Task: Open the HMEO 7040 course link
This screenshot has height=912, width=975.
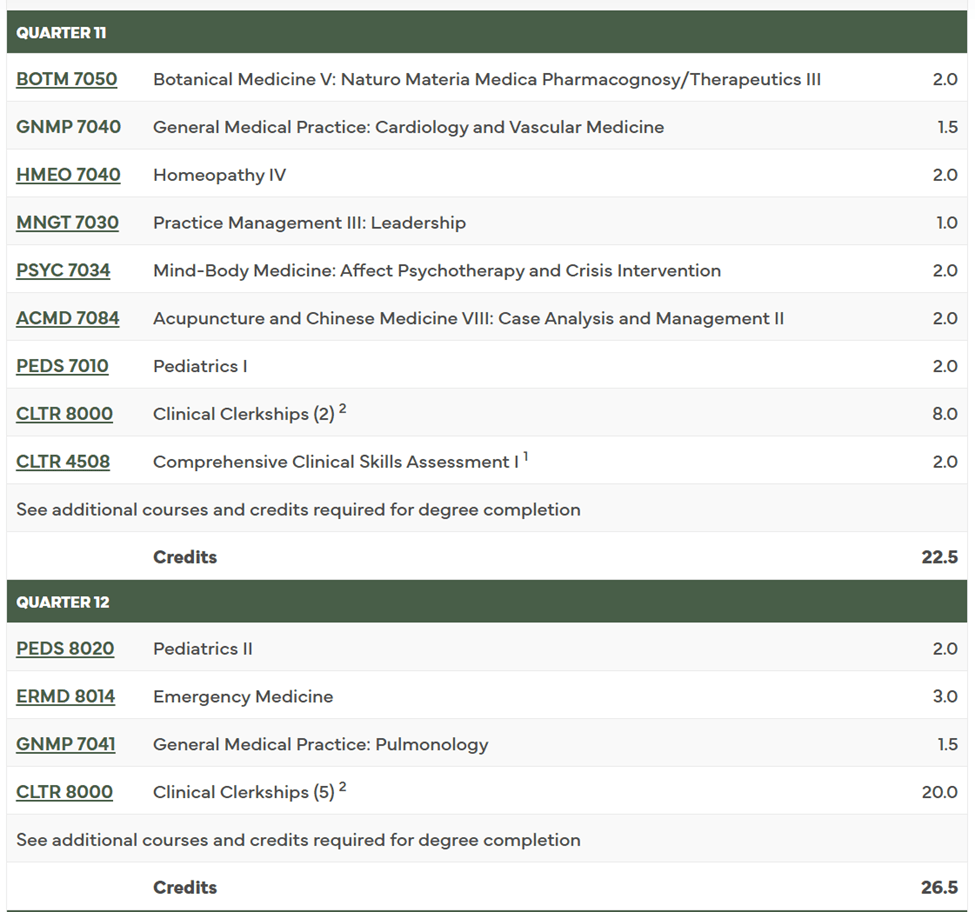Action: [x=68, y=175]
